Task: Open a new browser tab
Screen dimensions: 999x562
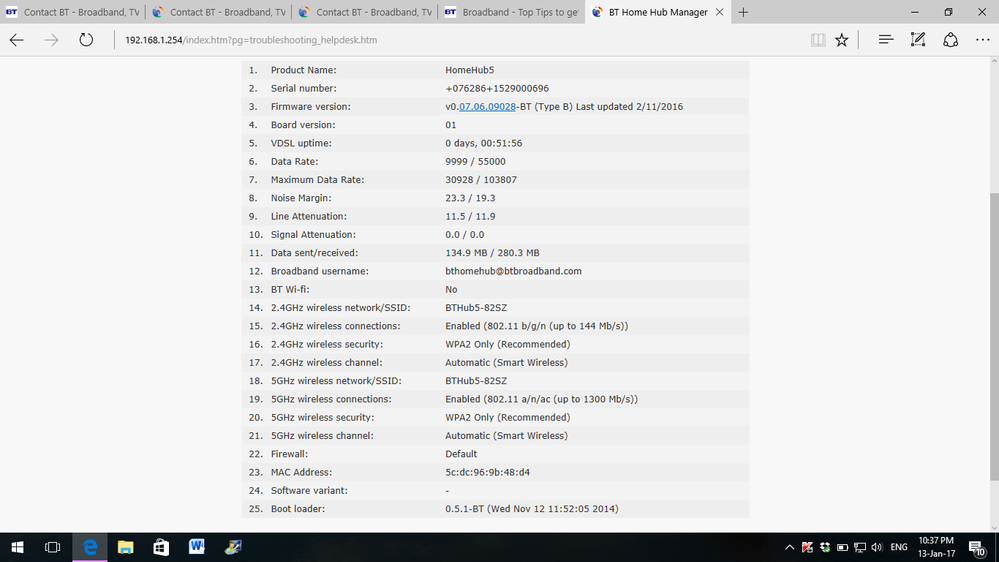Action: [x=743, y=12]
